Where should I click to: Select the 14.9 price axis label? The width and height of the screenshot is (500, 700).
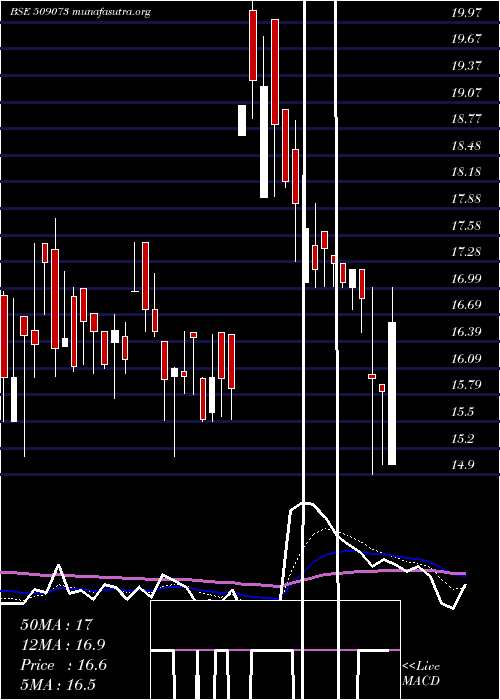[x=462, y=465]
